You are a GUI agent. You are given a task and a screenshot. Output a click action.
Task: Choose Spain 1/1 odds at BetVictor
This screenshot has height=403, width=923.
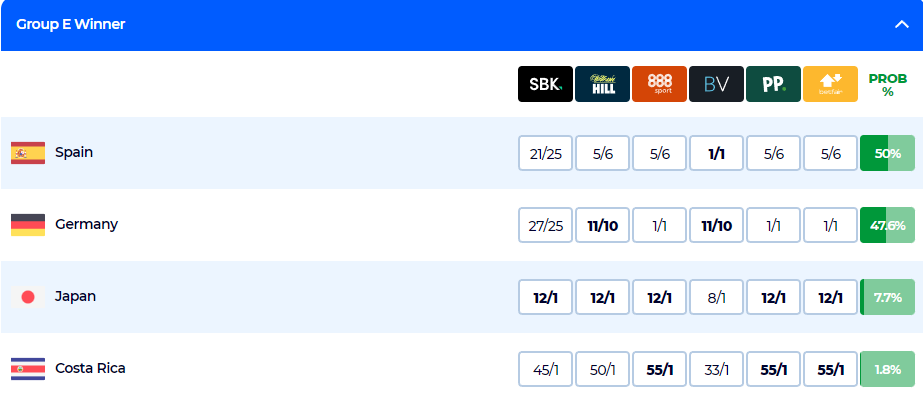(x=716, y=154)
